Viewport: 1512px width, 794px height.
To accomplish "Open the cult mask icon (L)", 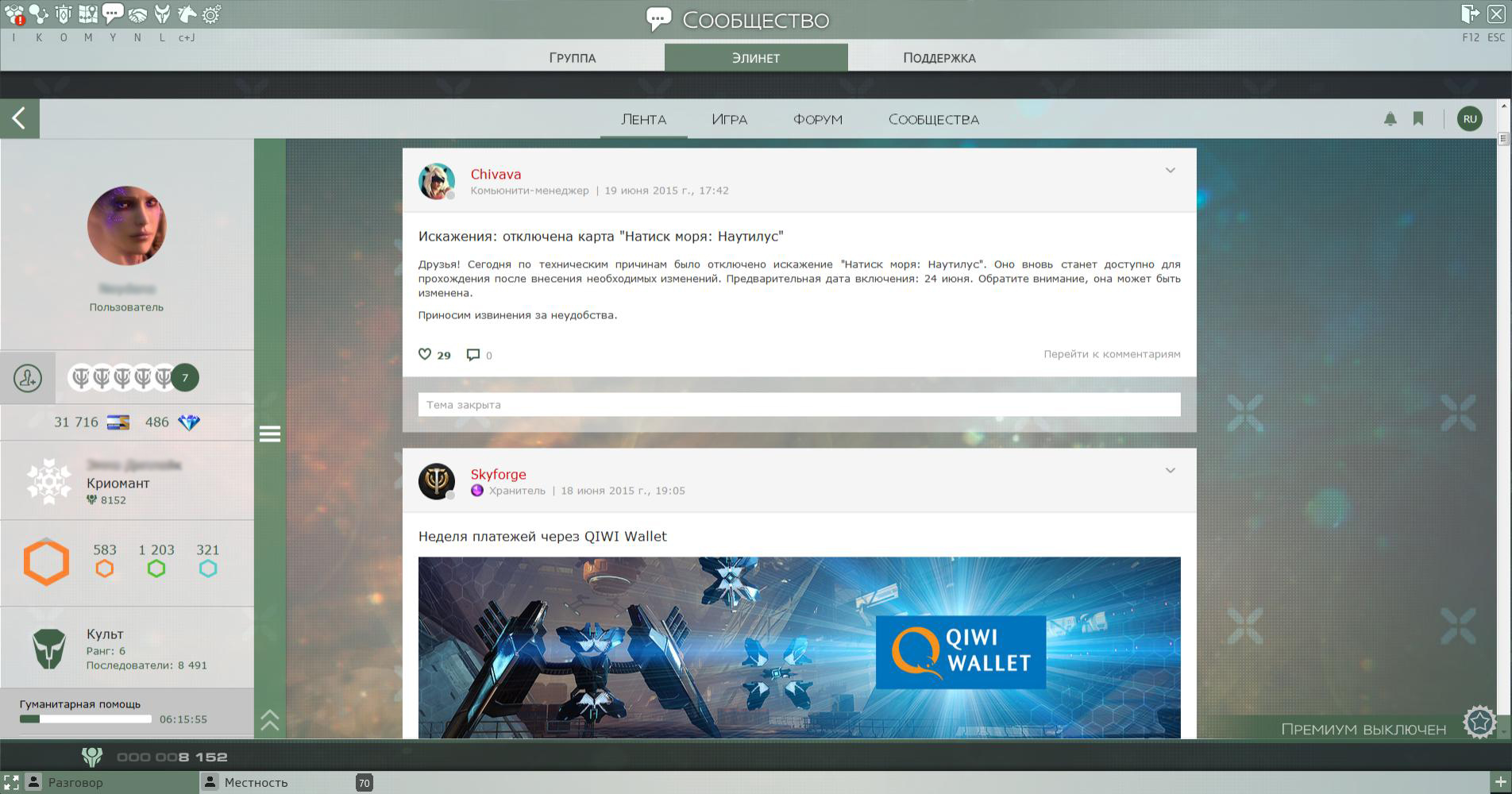I will coord(162,14).
